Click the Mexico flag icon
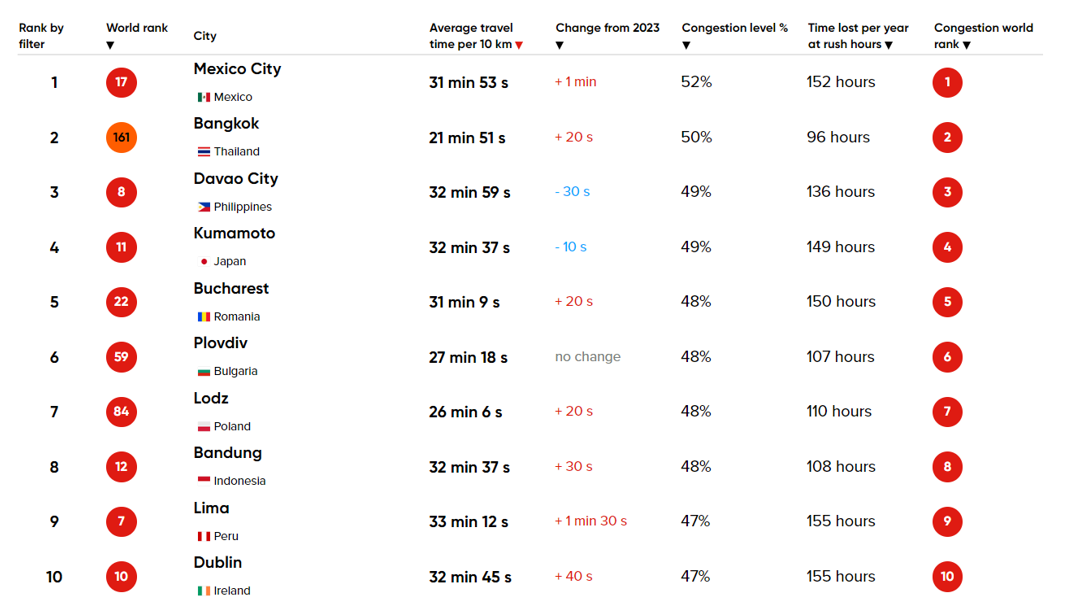Image resolution: width=1070 pixels, height=614 pixels. click(x=204, y=97)
